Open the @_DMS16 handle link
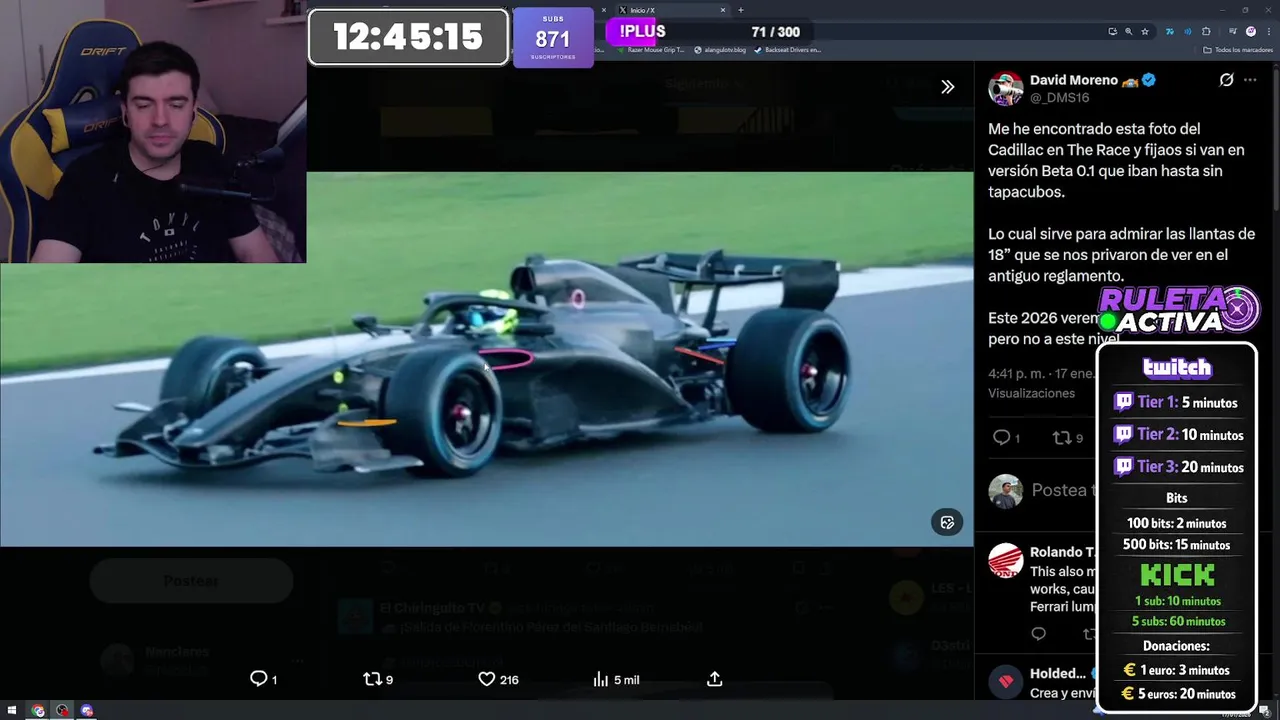Image resolution: width=1280 pixels, height=720 pixels. point(1059,97)
